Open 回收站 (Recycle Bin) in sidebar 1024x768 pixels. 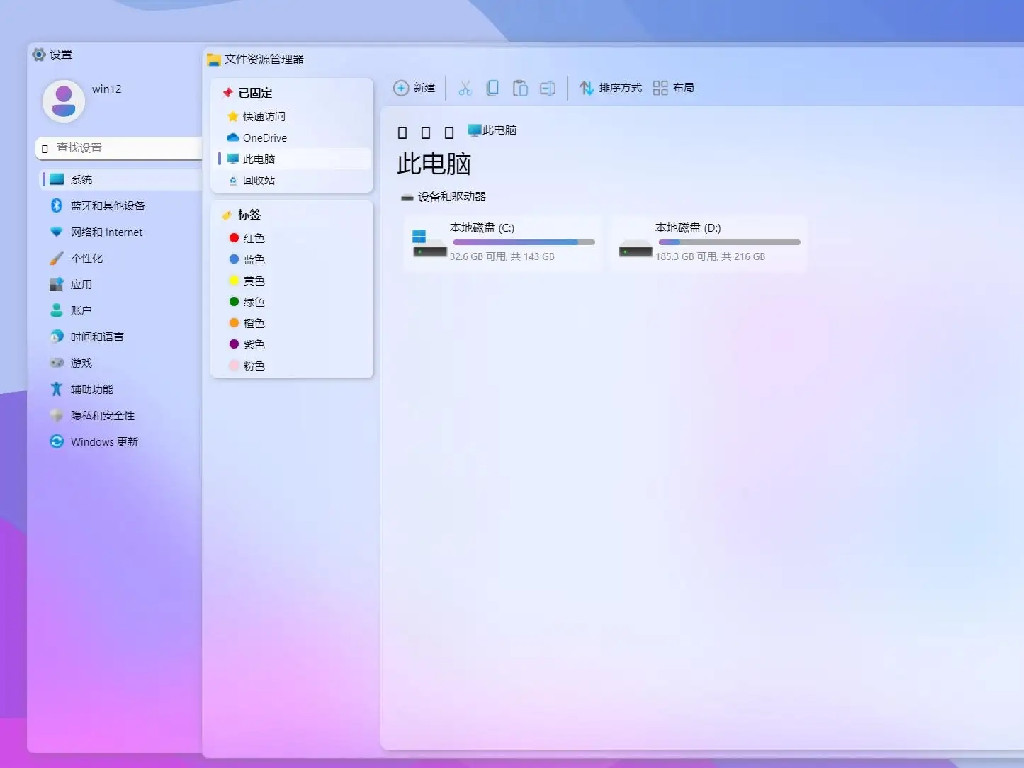point(258,181)
